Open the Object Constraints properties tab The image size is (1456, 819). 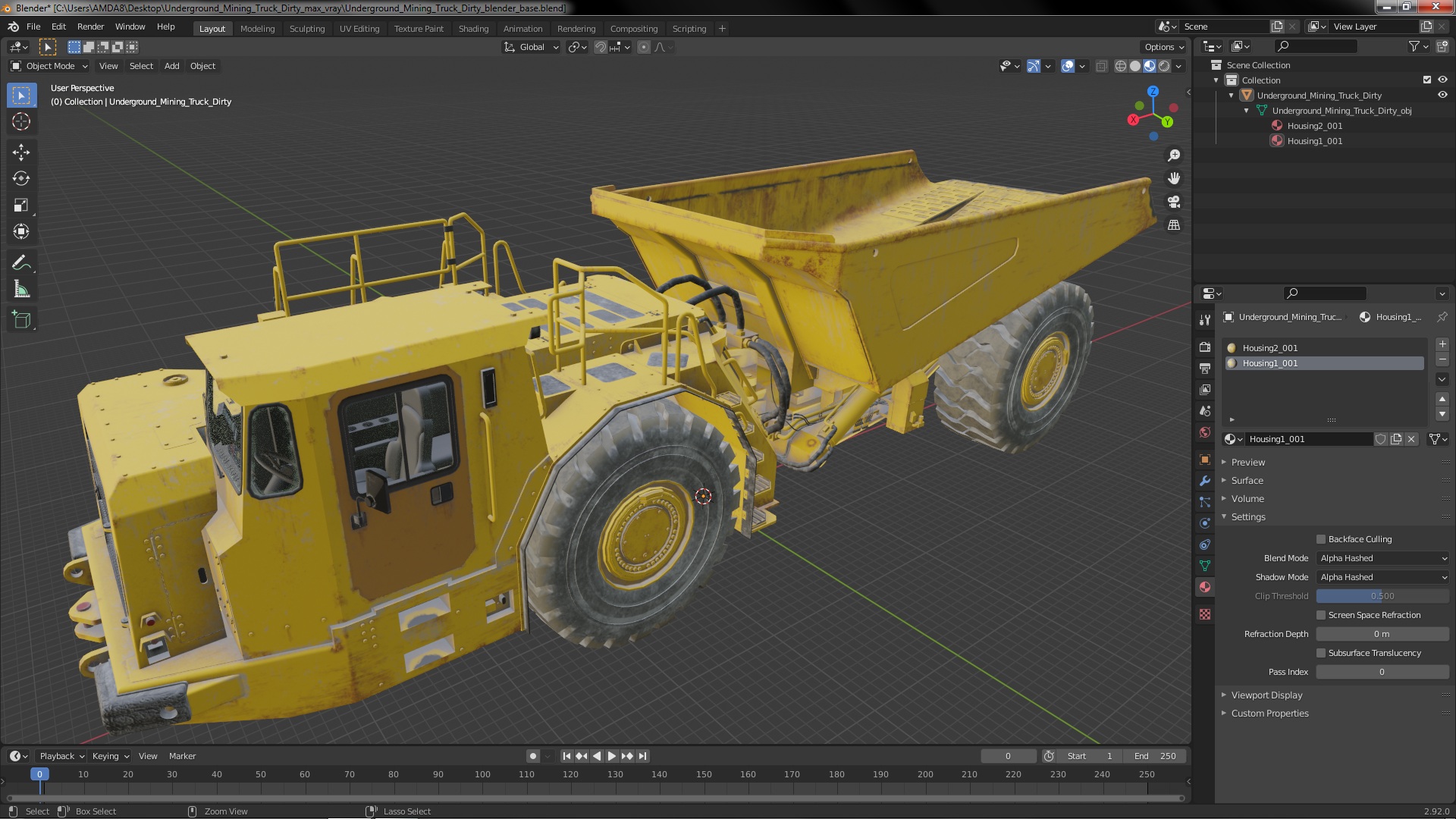click(1205, 544)
